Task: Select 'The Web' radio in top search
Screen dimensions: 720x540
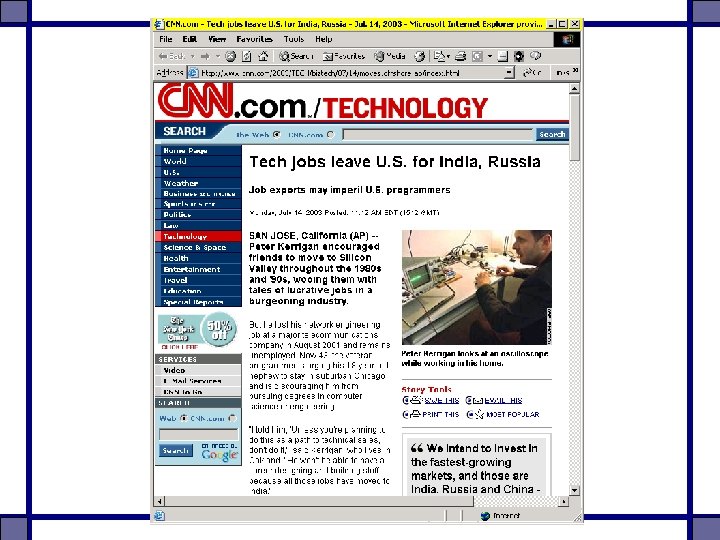Action: [276, 135]
